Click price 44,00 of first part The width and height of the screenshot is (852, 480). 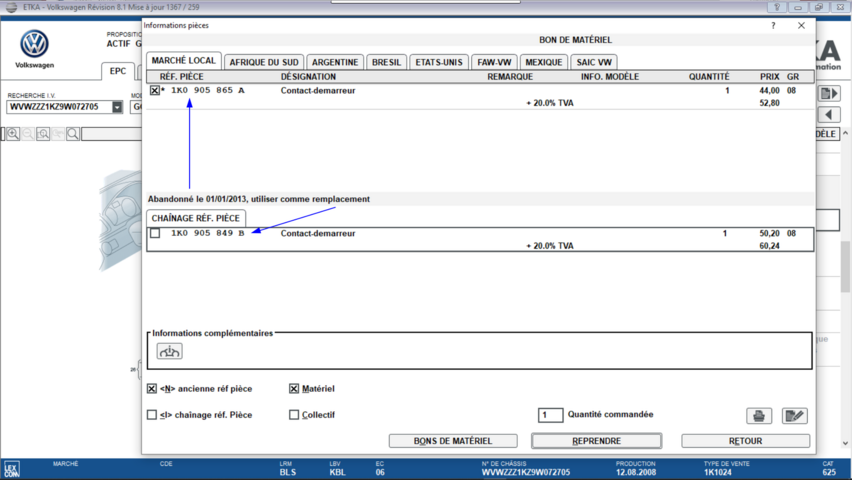(769, 90)
